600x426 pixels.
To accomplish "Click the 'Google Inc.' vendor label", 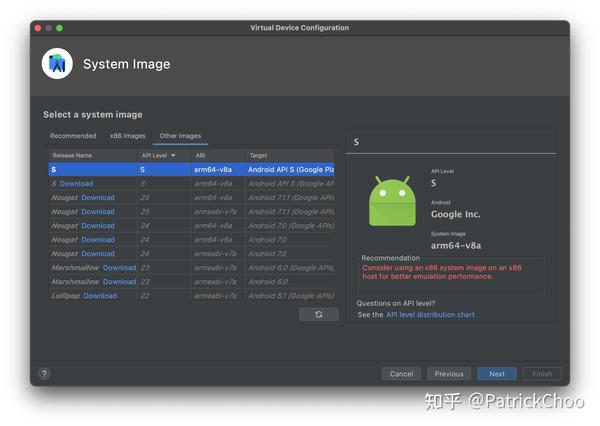I will tap(455, 214).
